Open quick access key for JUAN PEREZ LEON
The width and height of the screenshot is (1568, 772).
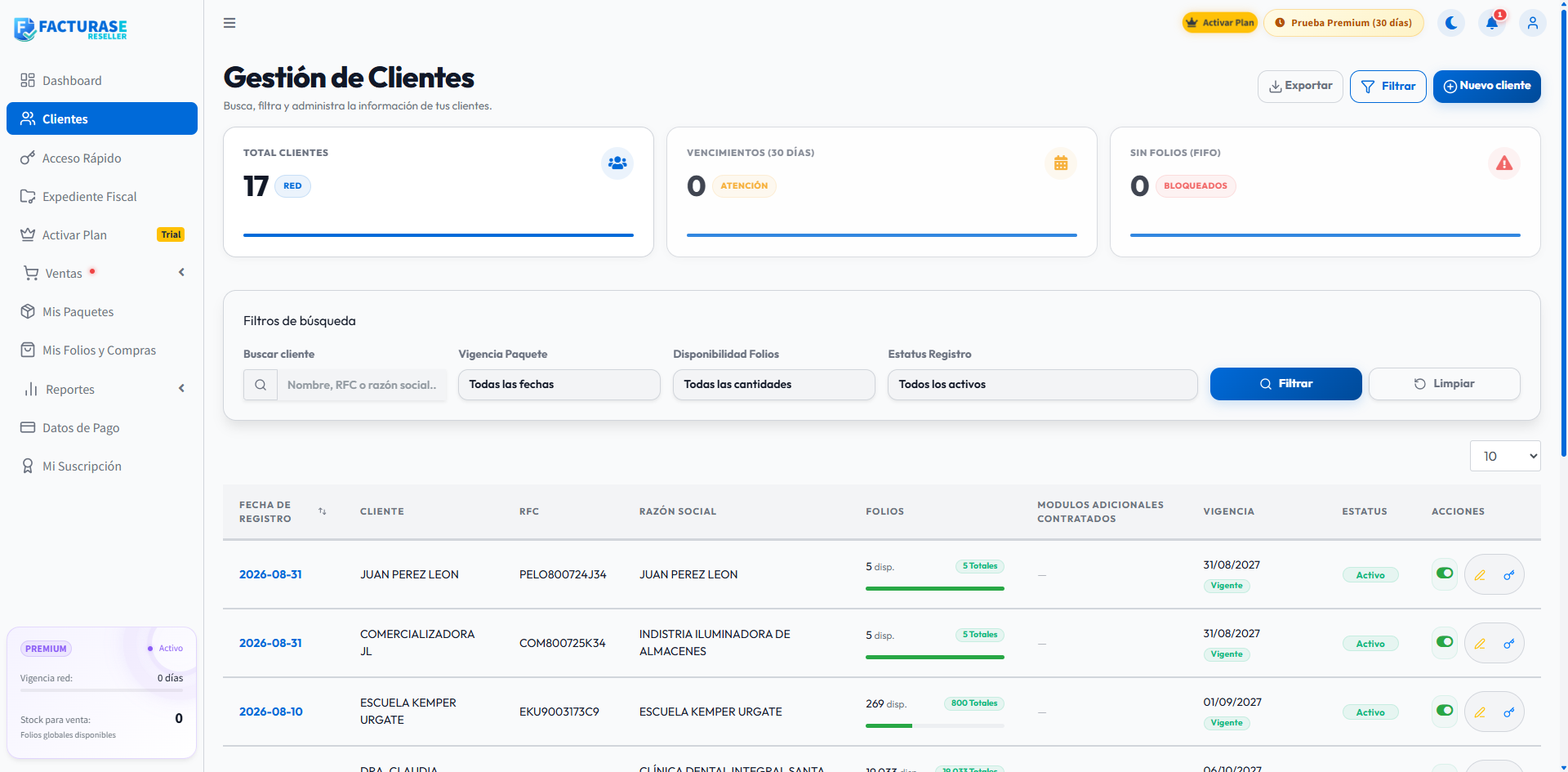[x=1509, y=575]
